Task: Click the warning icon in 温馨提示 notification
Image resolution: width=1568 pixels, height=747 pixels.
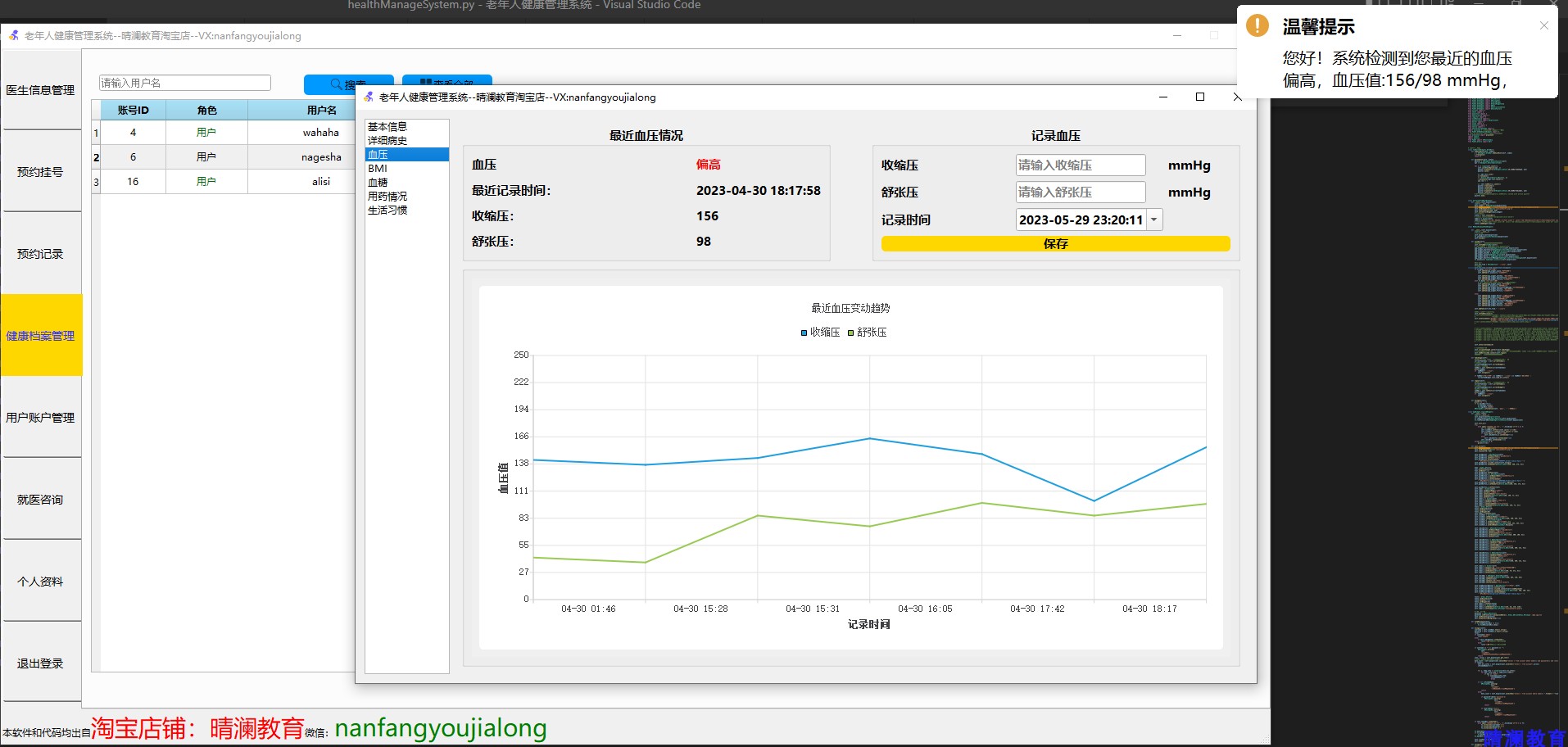Action: pos(1257,25)
